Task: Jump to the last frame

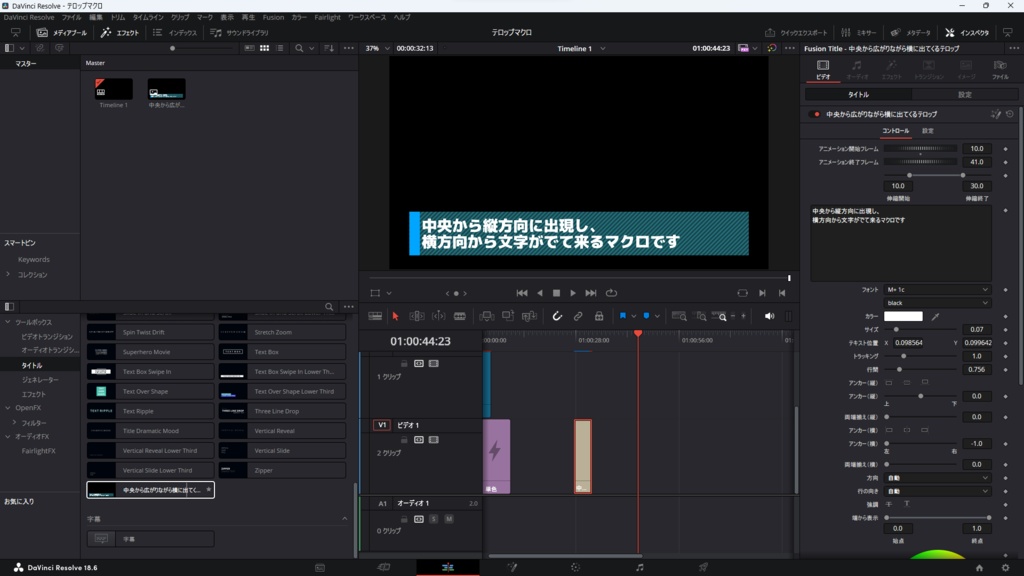Action: (x=590, y=293)
